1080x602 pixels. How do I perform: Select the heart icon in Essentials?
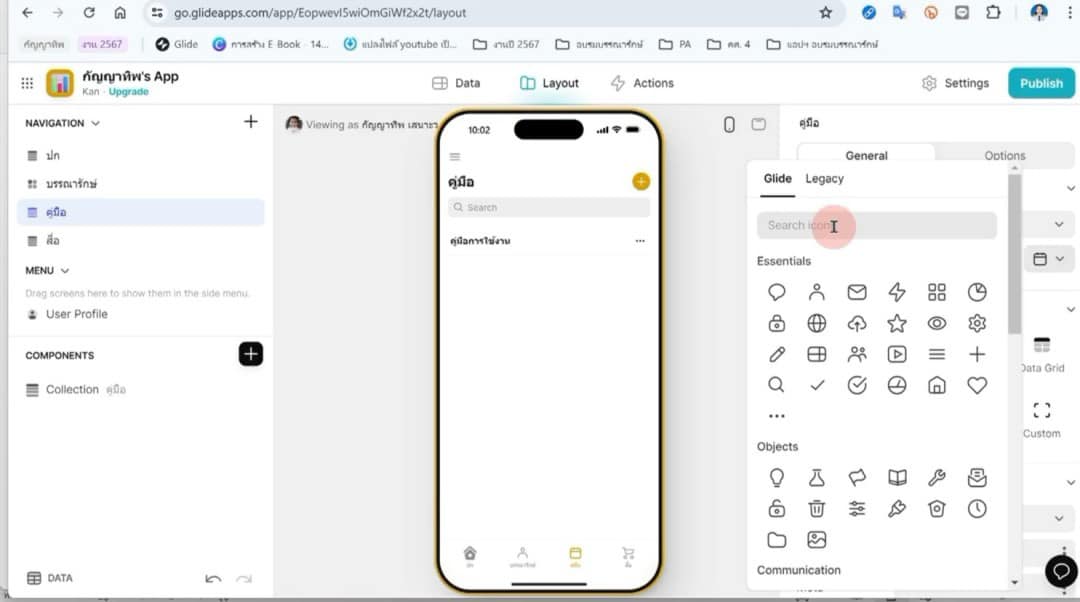[977, 385]
